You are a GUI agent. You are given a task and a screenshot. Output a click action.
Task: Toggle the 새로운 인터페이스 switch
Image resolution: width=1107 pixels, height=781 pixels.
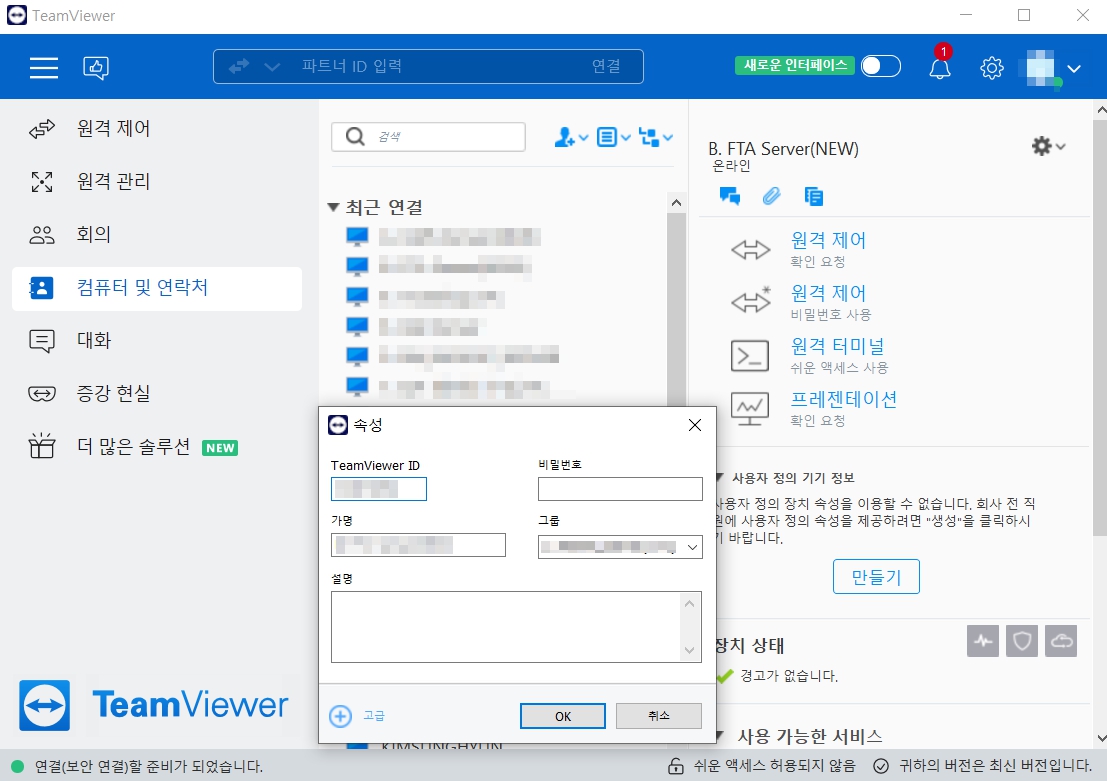click(x=880, y=66)
